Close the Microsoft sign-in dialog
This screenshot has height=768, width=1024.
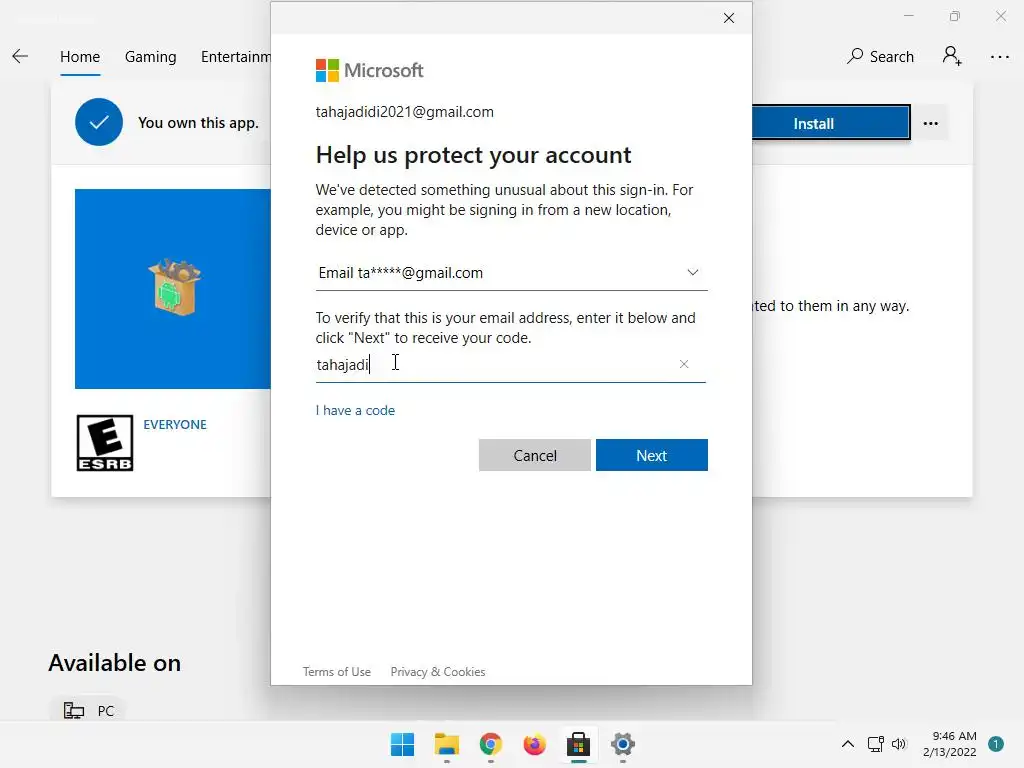[x=729, y=18]
